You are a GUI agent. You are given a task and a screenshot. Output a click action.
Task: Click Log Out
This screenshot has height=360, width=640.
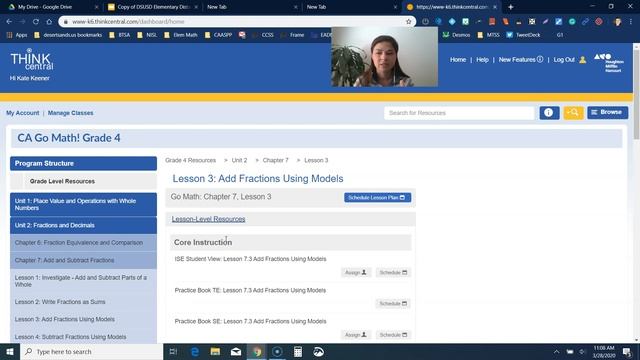click(x=564, y=60)
